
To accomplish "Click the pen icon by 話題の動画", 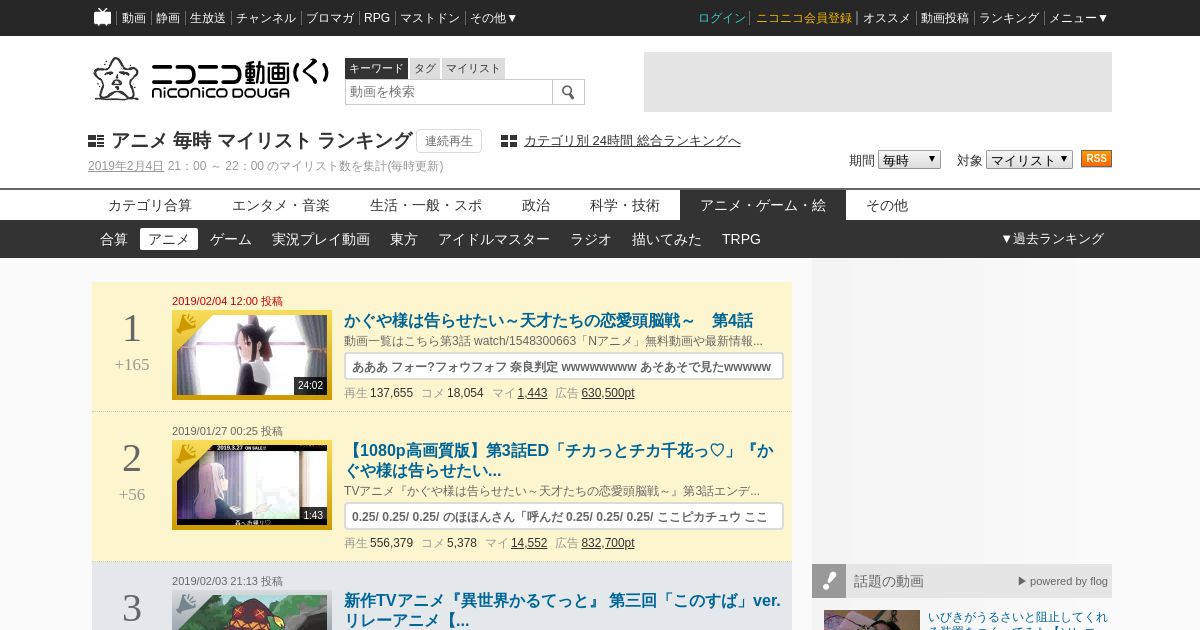I will [829, 580].
